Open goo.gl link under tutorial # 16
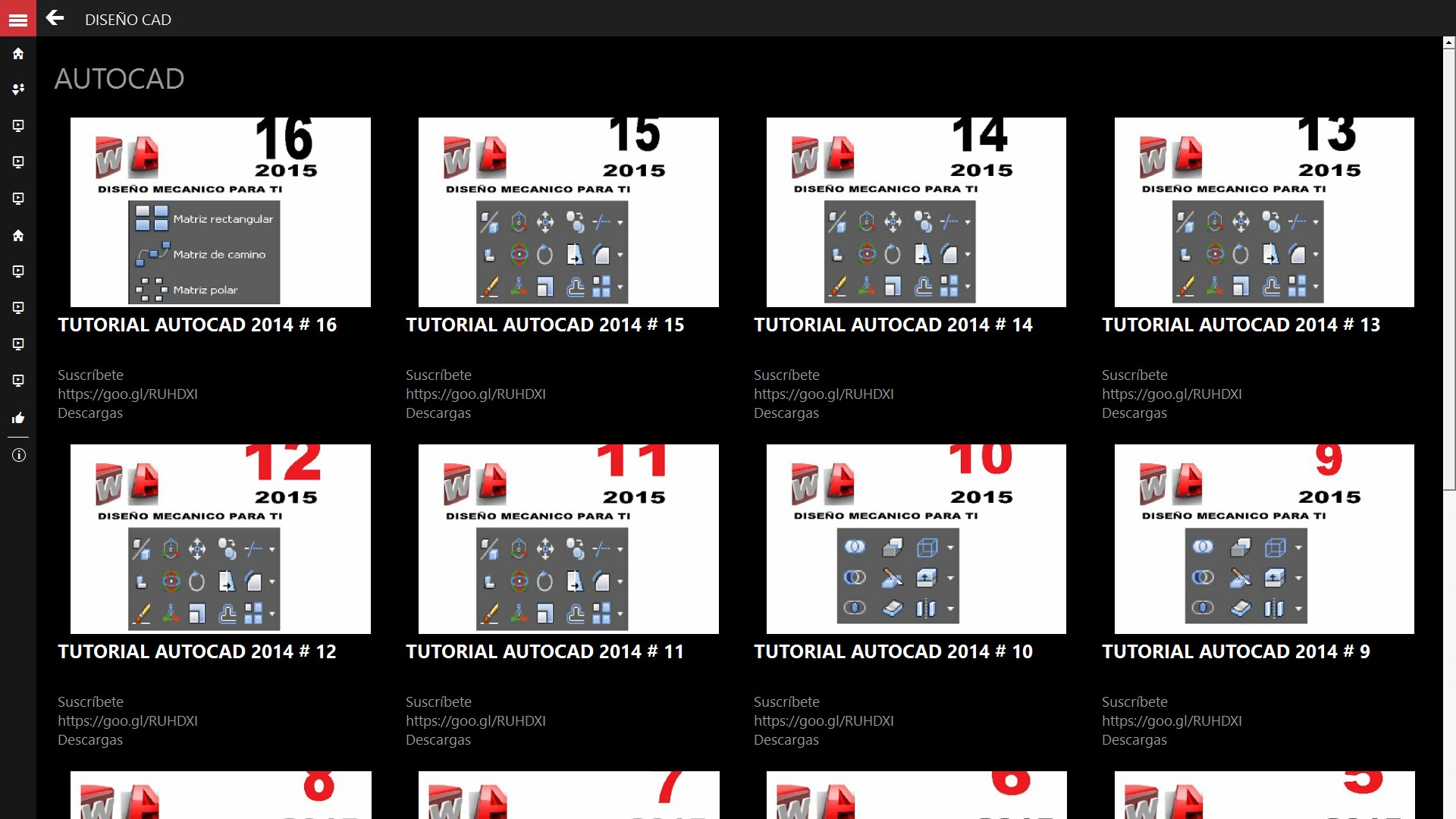Image resolution: width=1456 pixels, height=819 pixels. [x=127, y=394]
